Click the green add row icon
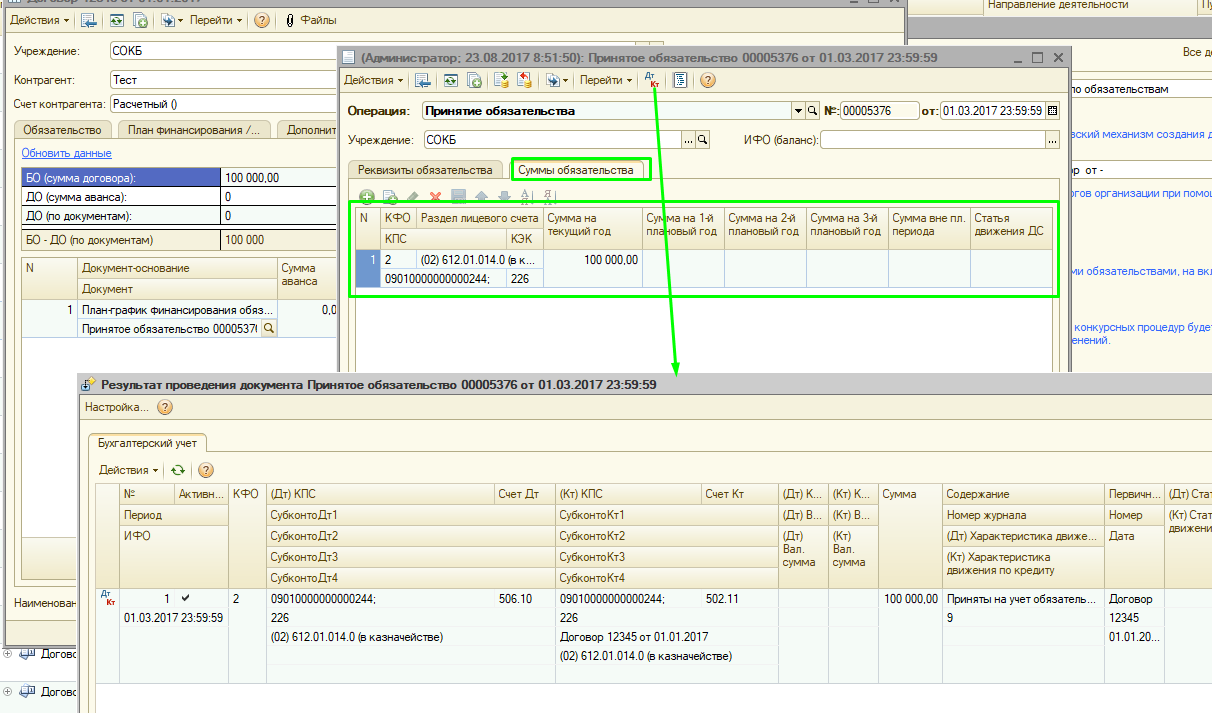1212x713 pixels. 366,197
